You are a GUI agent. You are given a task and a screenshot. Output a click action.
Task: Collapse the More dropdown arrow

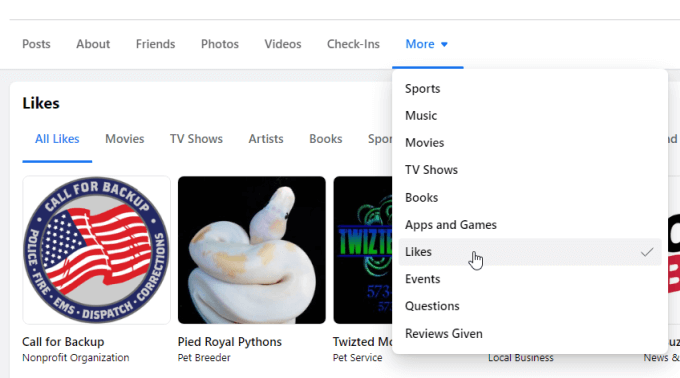coord(444,44)
